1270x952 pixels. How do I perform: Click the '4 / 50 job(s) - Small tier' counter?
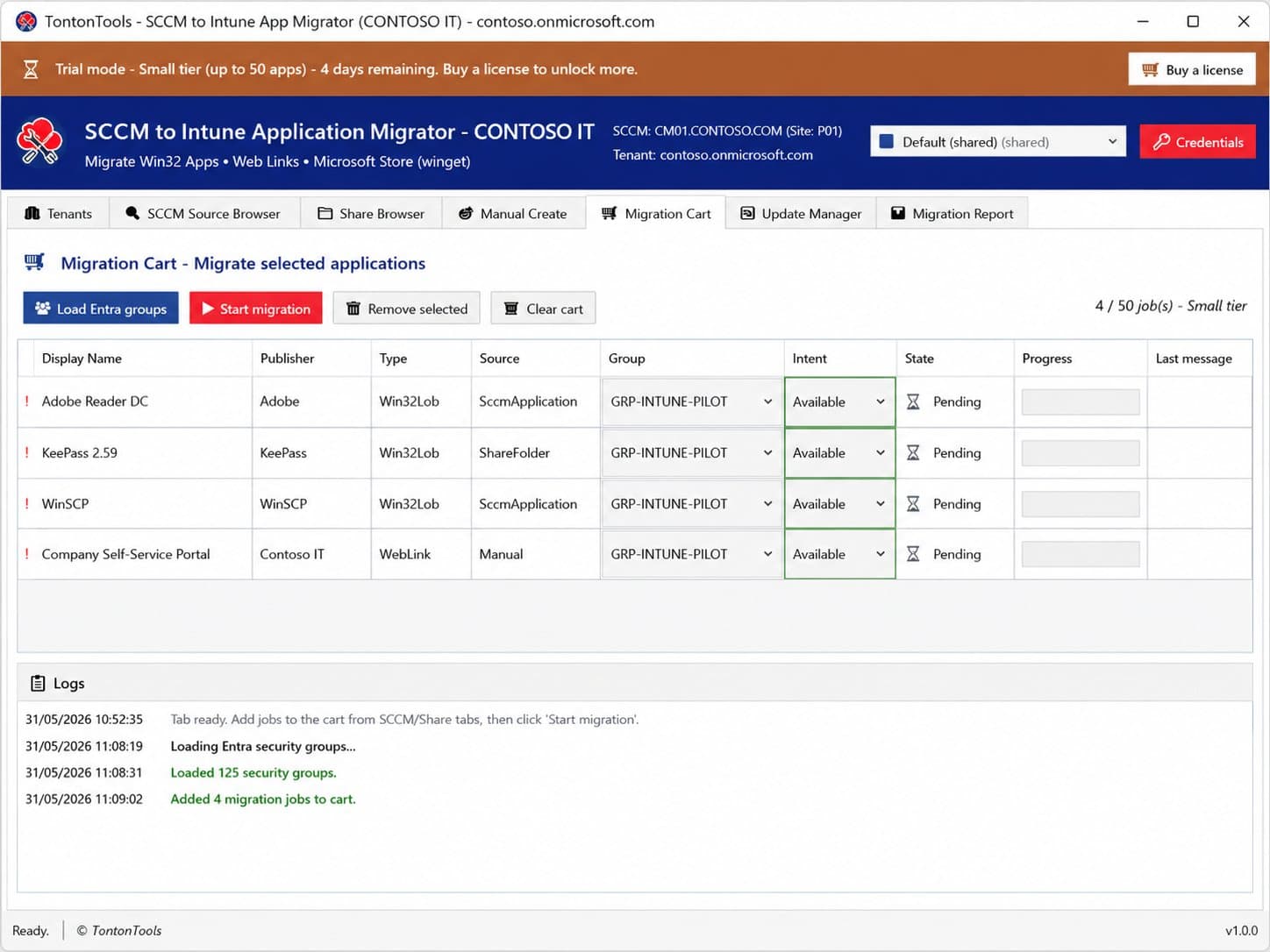point(1170,305)
